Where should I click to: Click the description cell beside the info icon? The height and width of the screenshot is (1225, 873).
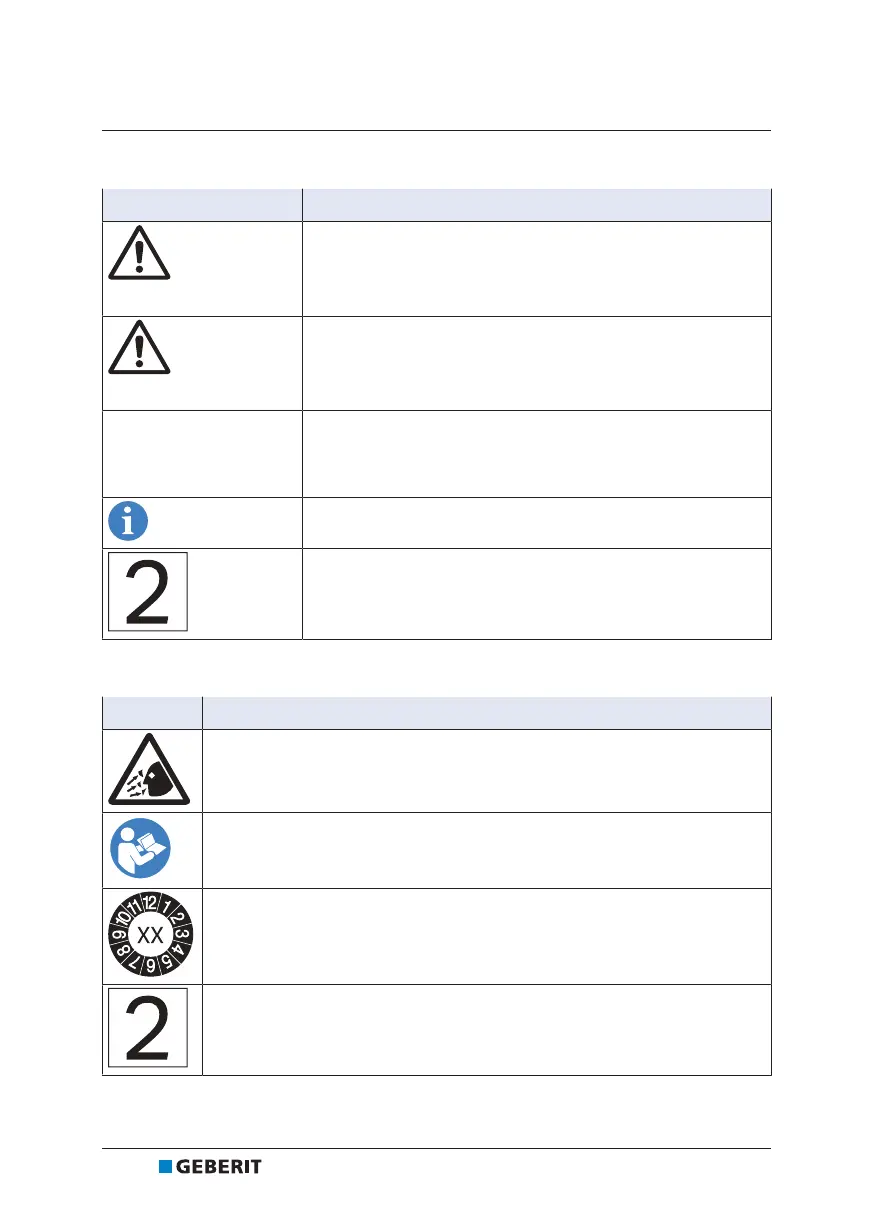coord(536,522)
